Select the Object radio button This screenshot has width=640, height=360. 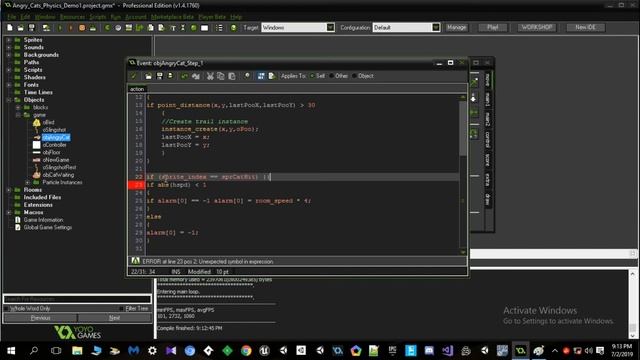354,76
